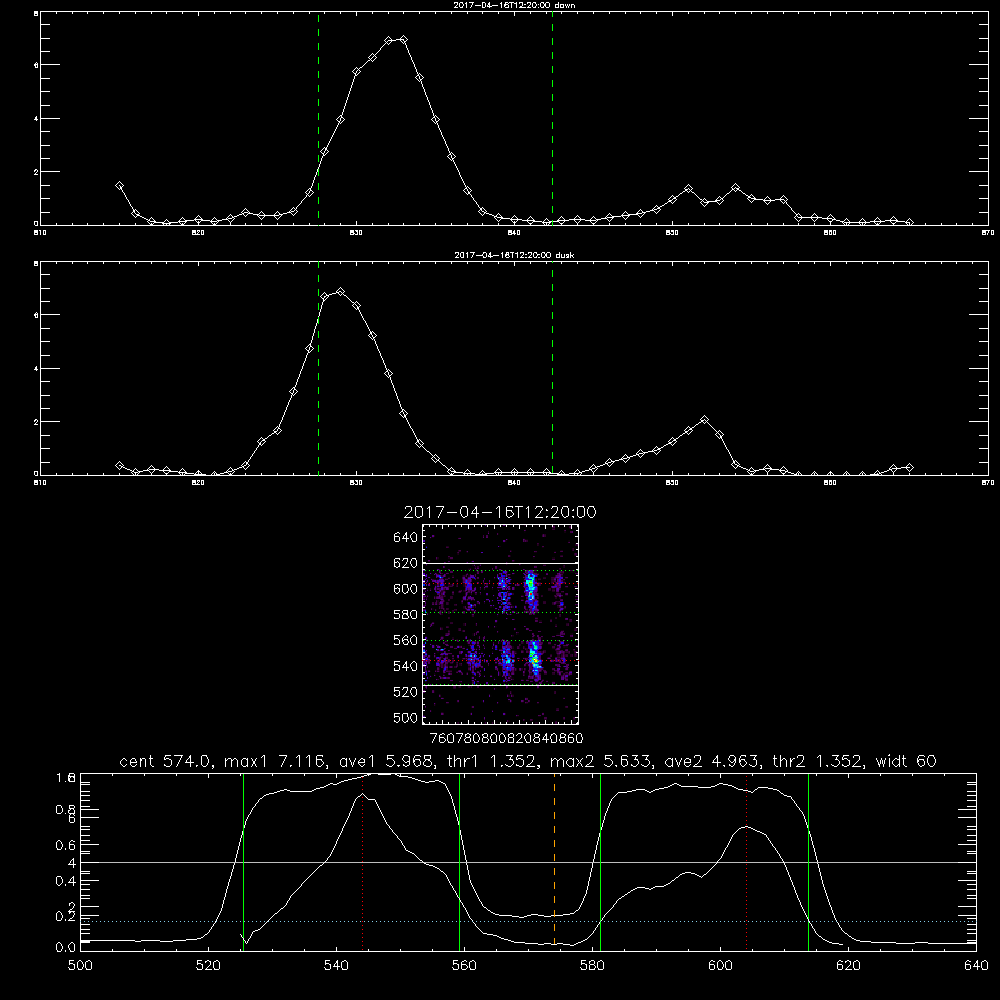
Task: Click bottom plot x-axis label '500'
Action: tap(80, 966)
